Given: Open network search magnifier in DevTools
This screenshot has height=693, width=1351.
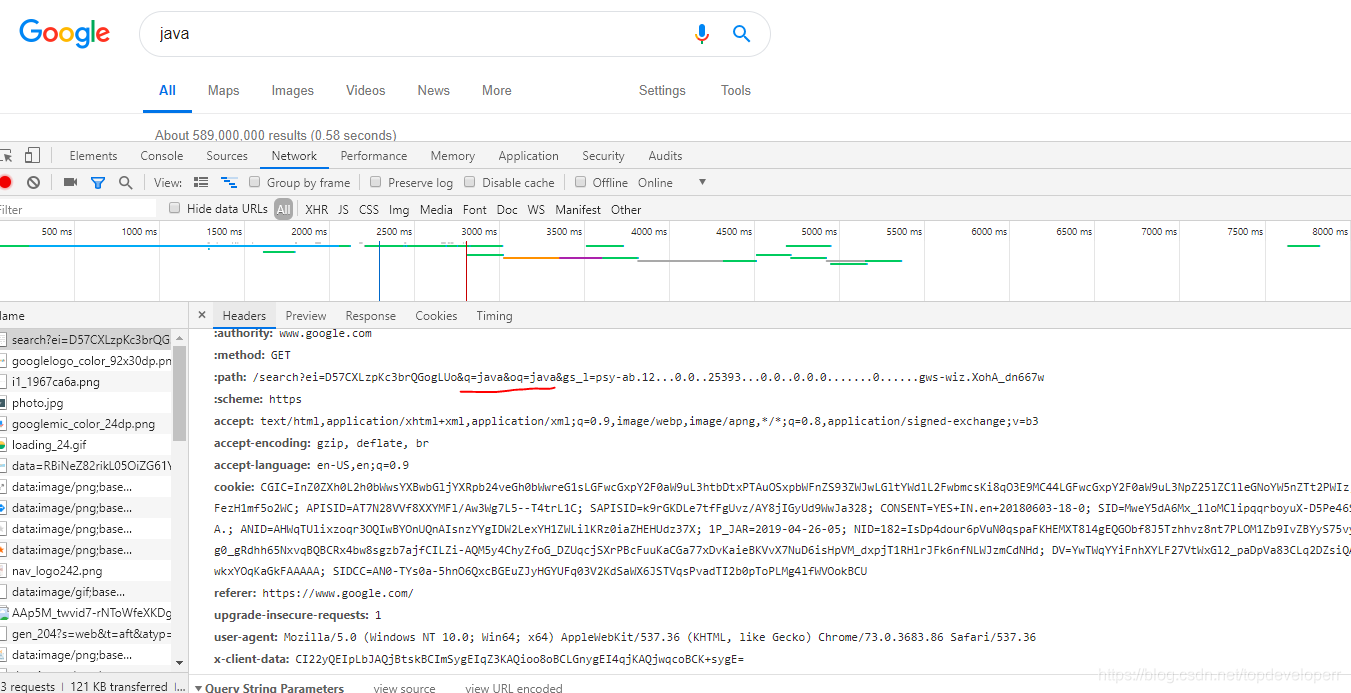Looking at the screenshot, I should click(125, 182).
